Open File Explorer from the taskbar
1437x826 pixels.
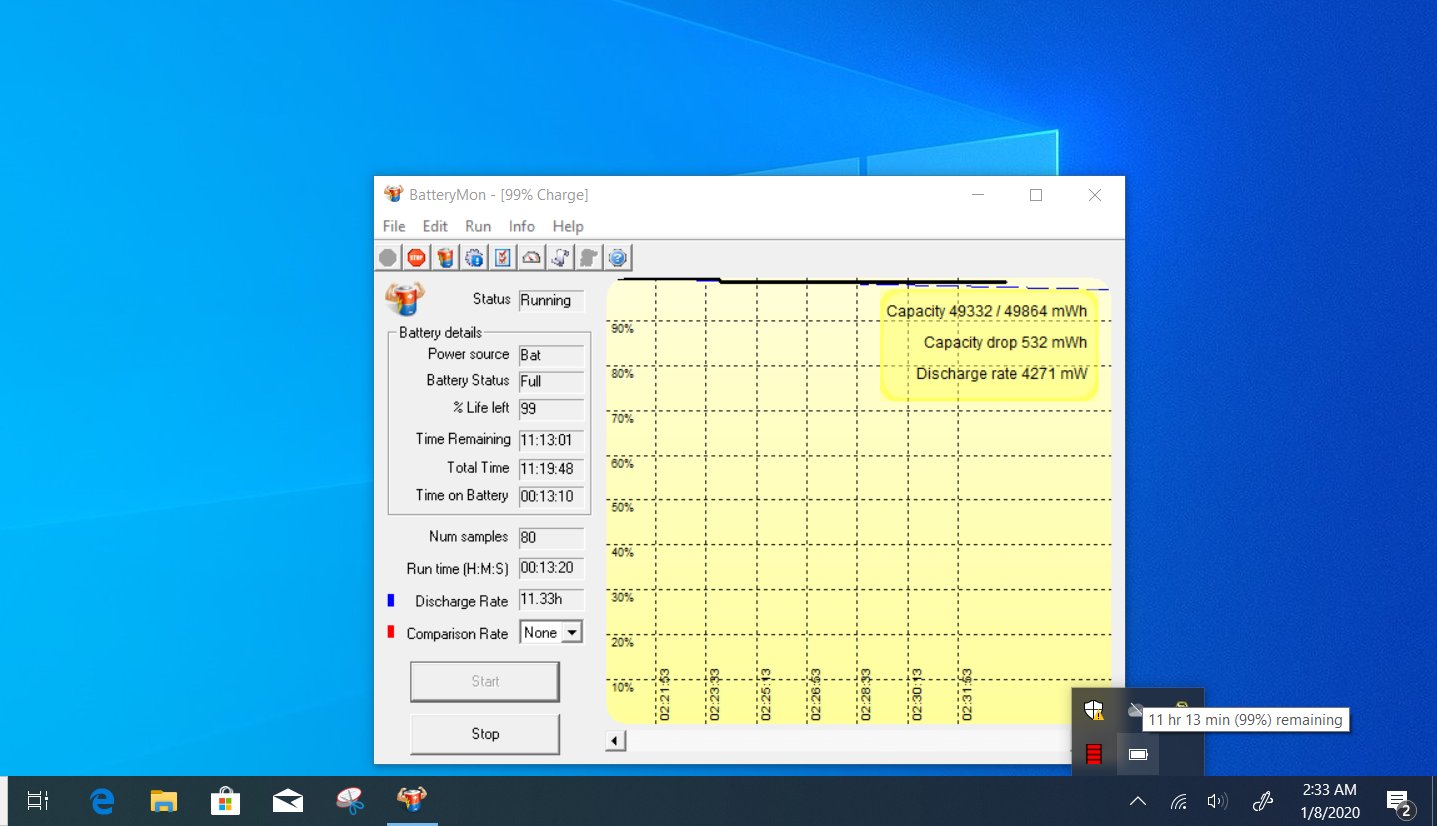[164, 801]
